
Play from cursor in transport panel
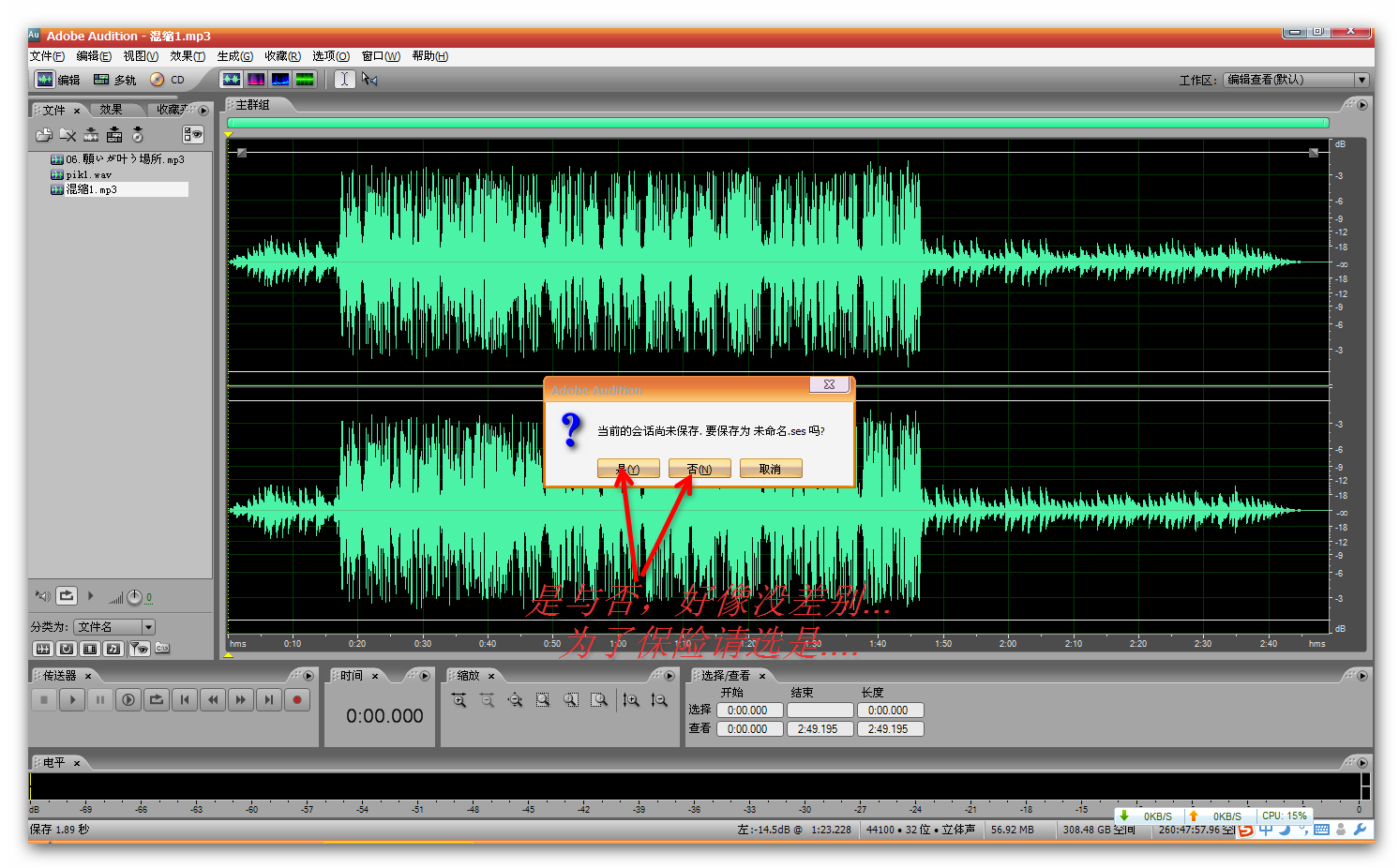tap(72, 699)
